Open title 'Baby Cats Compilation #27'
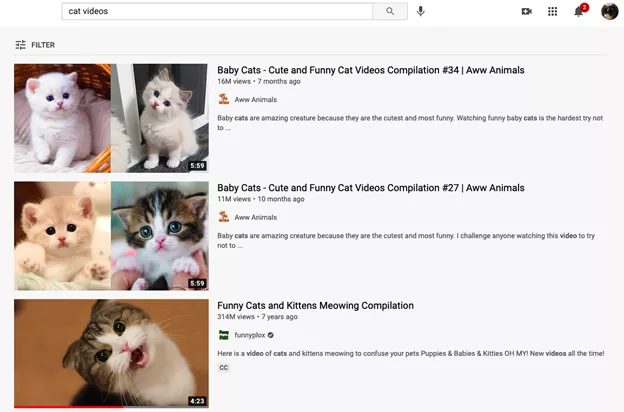 click(370, 188)
